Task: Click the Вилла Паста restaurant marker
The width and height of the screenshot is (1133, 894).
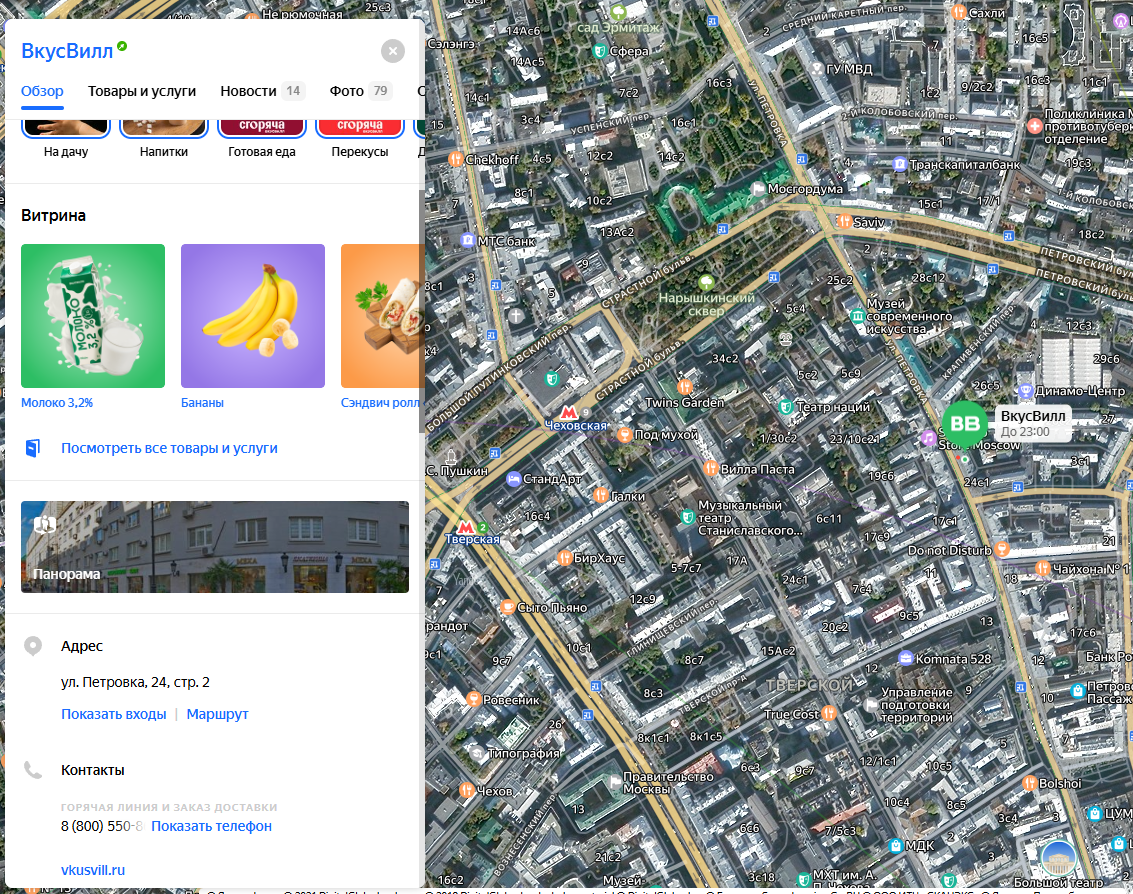Action: [710, 469]
